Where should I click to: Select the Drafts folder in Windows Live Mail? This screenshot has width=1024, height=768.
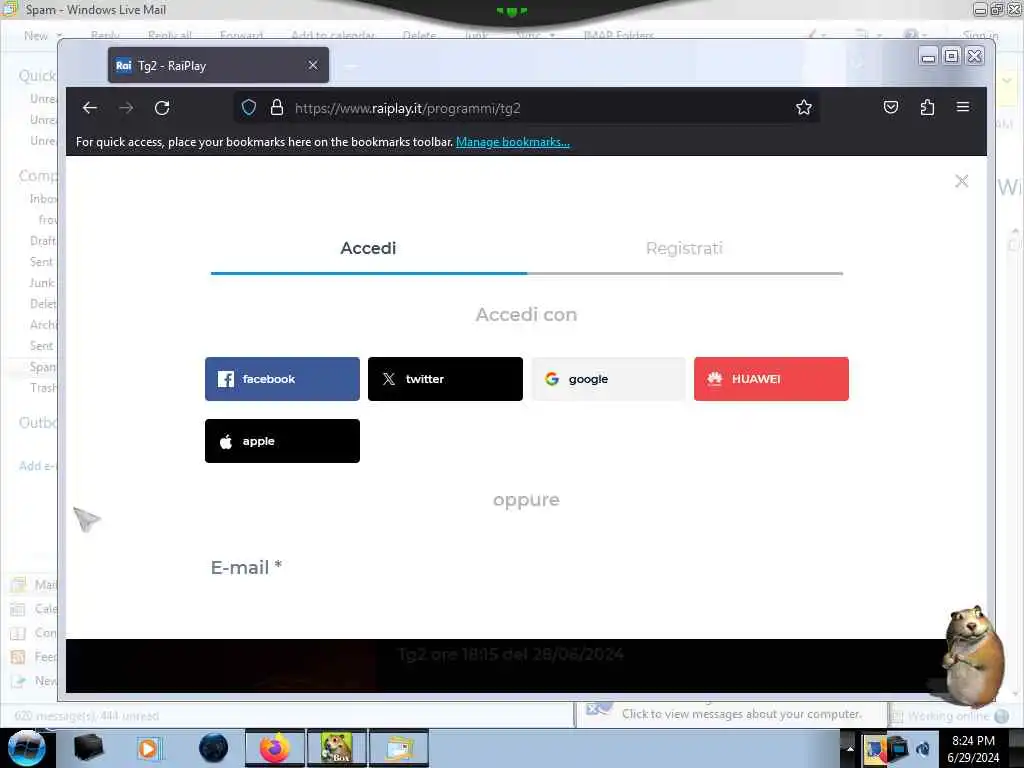coord(42,241)
